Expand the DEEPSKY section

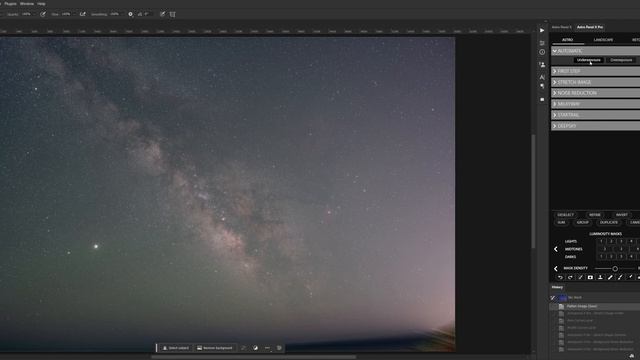pos(596,126)
